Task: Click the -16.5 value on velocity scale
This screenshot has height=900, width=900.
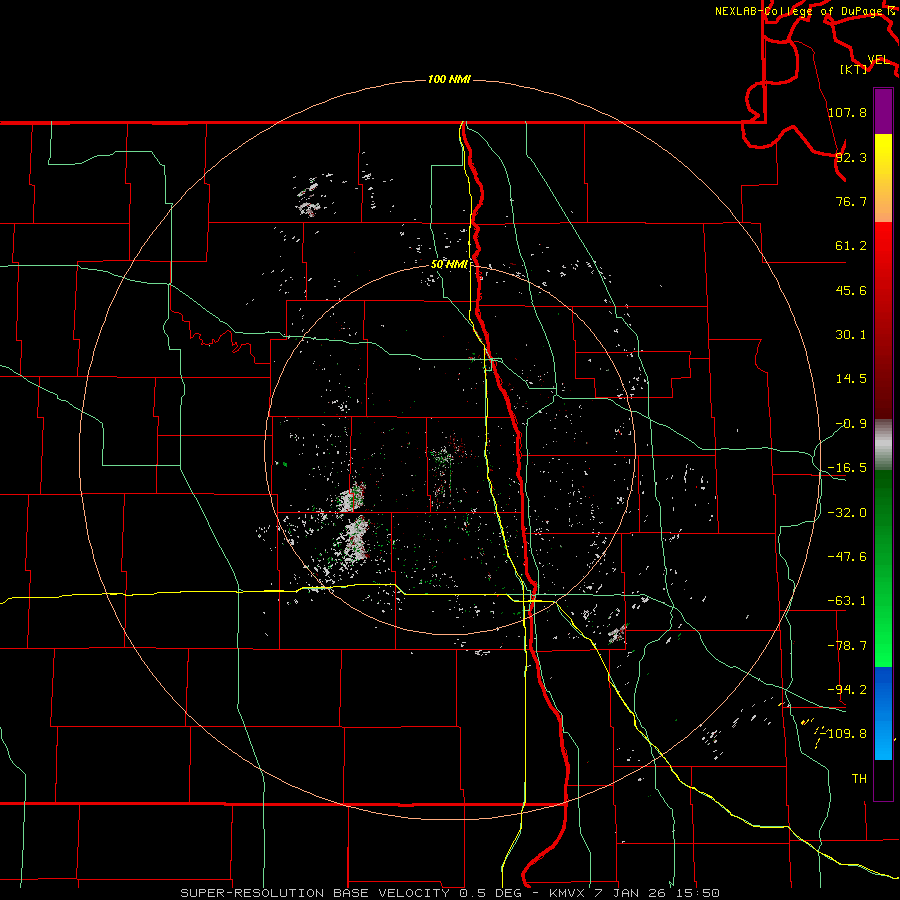Action: (847, 468)
